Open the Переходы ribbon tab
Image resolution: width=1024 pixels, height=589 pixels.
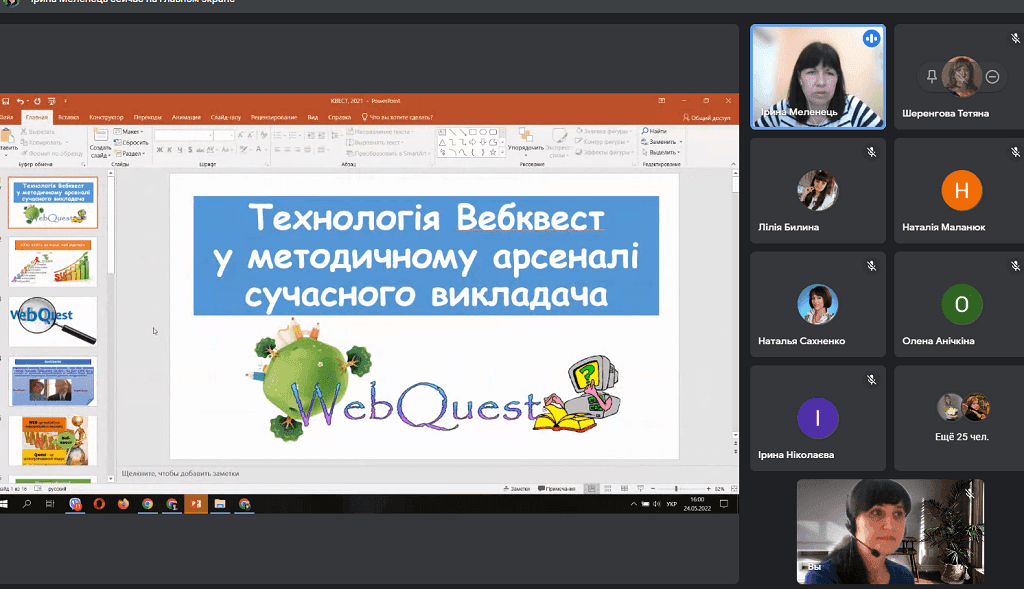click(148, 118)
